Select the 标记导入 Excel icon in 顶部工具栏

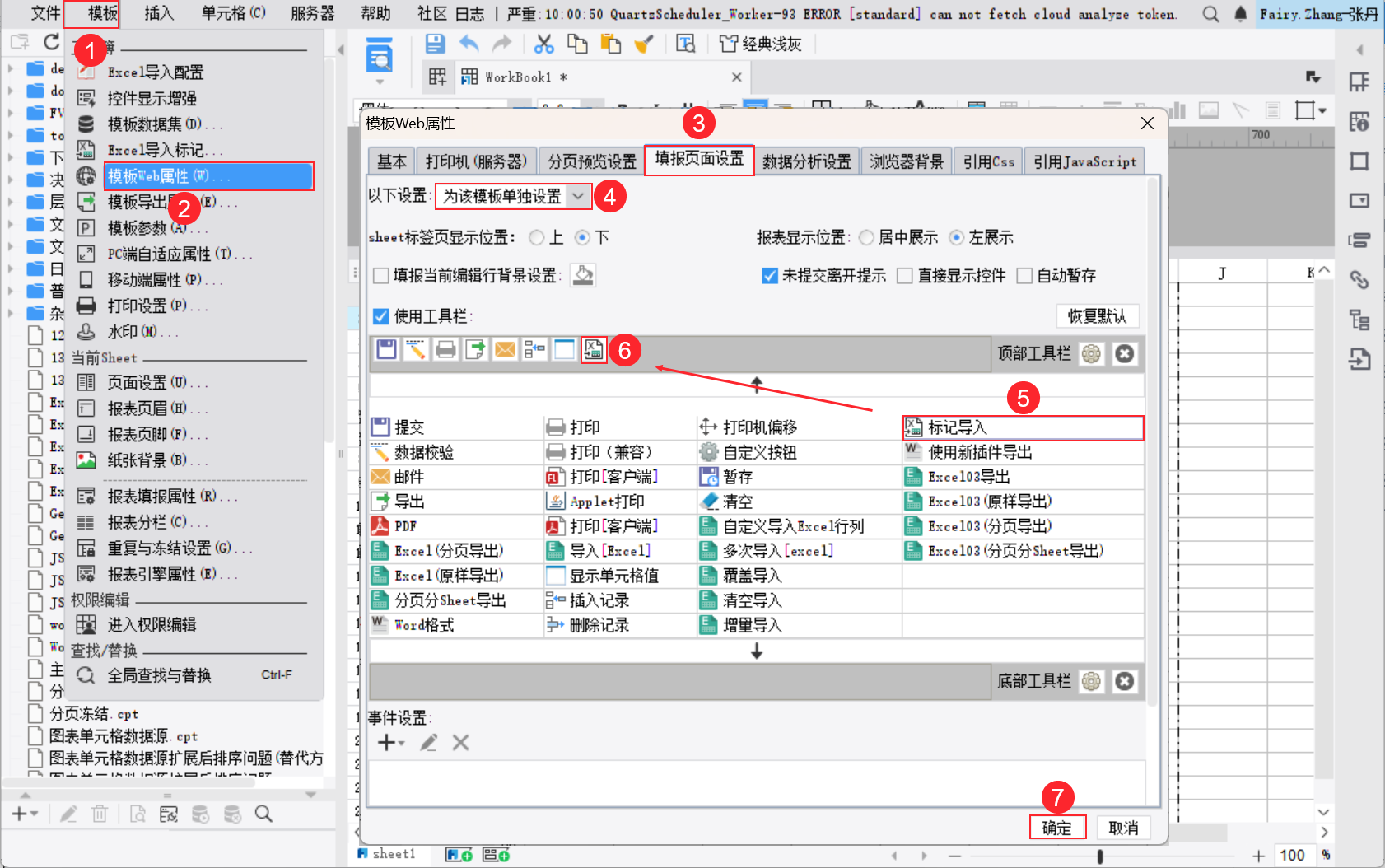[593, 349]
